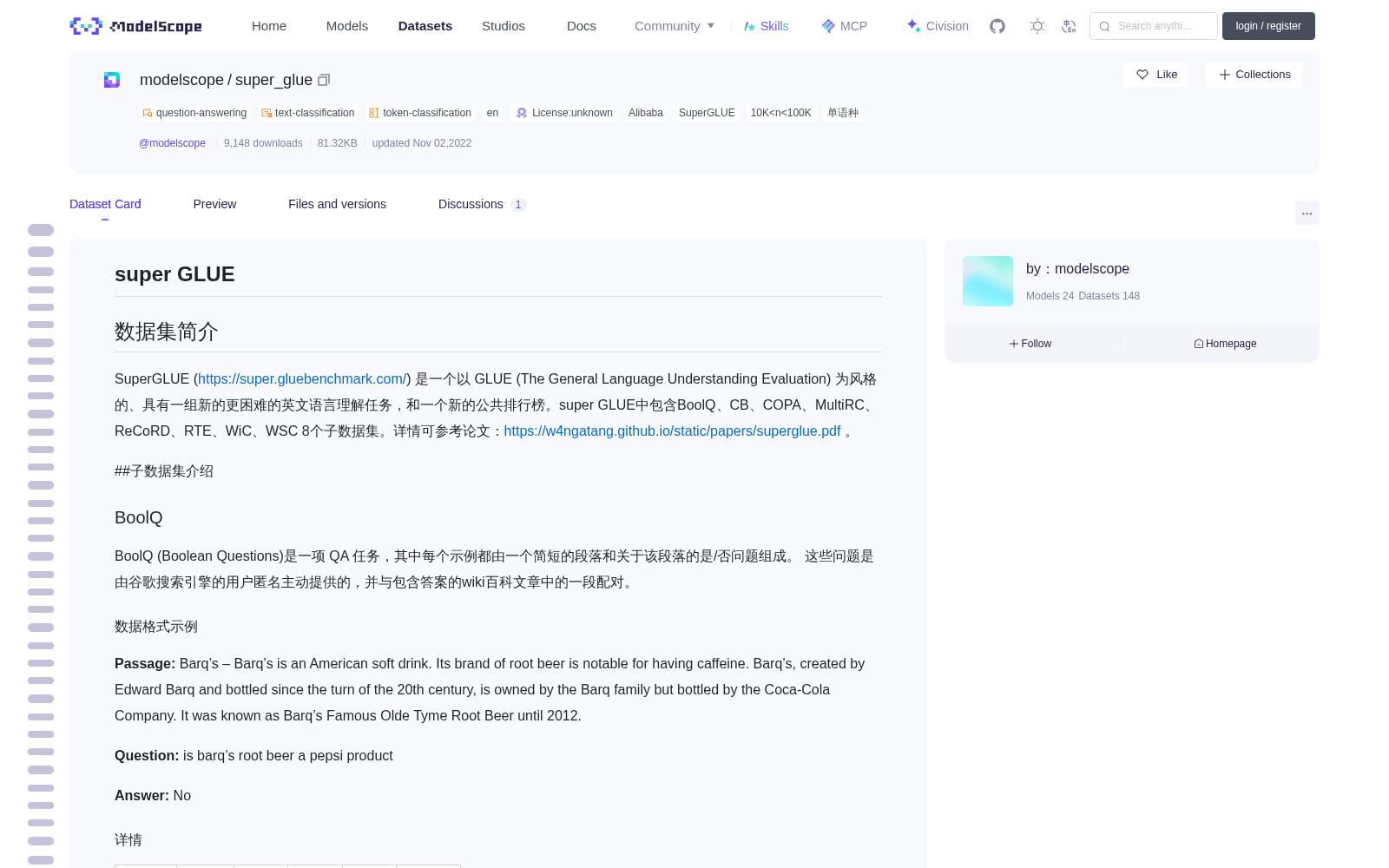Click the 单语种 tag
Image resolution: width=1389 pixels, height=868 pixels.
843,113
